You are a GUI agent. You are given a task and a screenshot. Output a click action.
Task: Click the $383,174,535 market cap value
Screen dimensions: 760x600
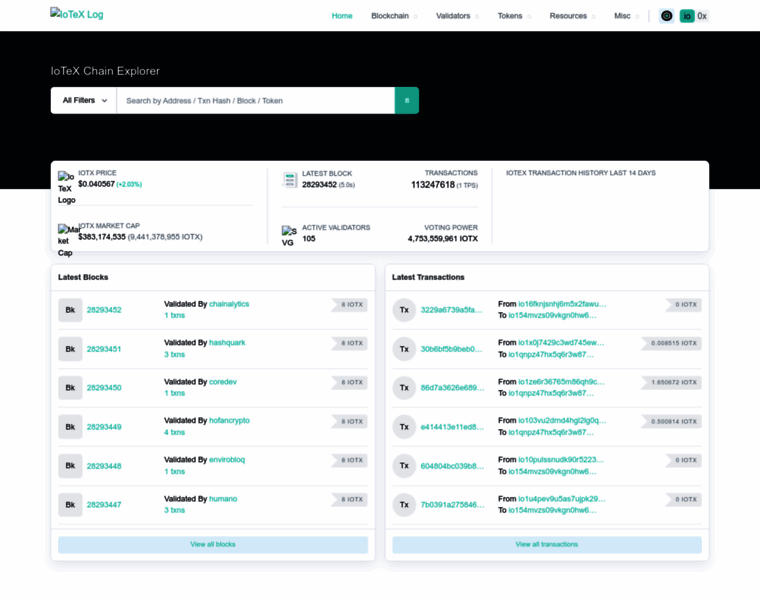coord(102,237)
